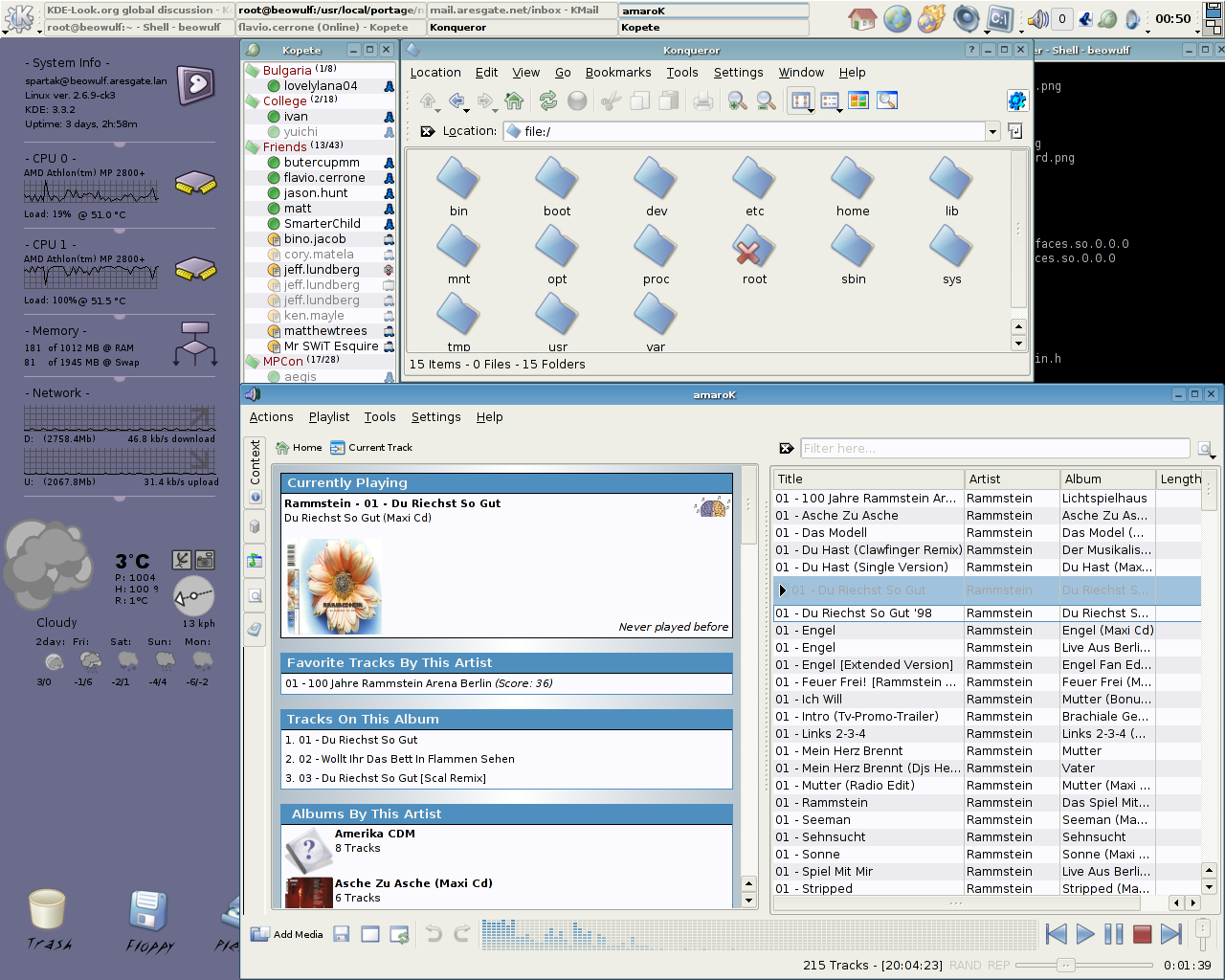Open Konqueror's Settings menu
Viewport: 1225px width, 980px height.
click(x=738, y=73)
